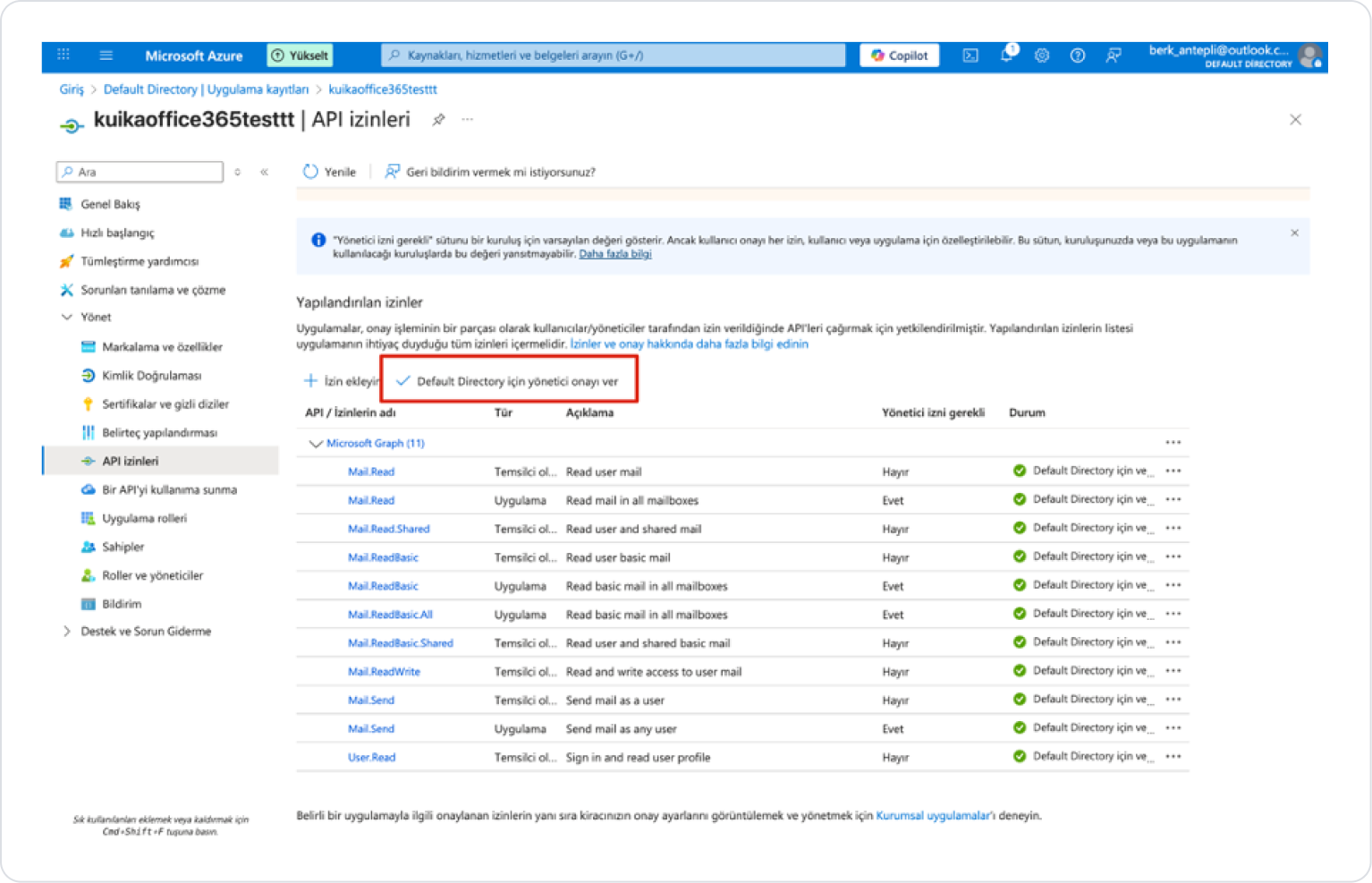Open the account avatar for berk_antepli
The image size is (1372, 883).
coord(1310,55)
